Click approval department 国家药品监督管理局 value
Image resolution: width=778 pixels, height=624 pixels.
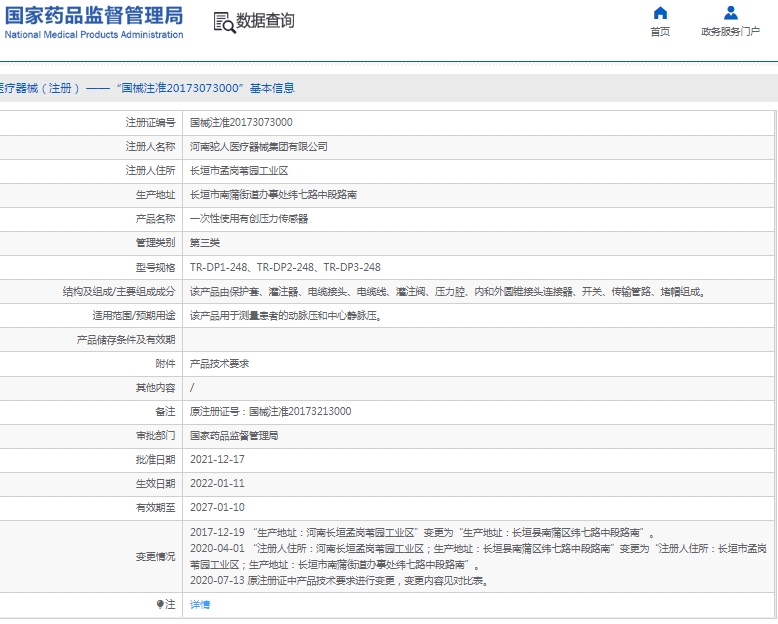[x=234, y=436]
